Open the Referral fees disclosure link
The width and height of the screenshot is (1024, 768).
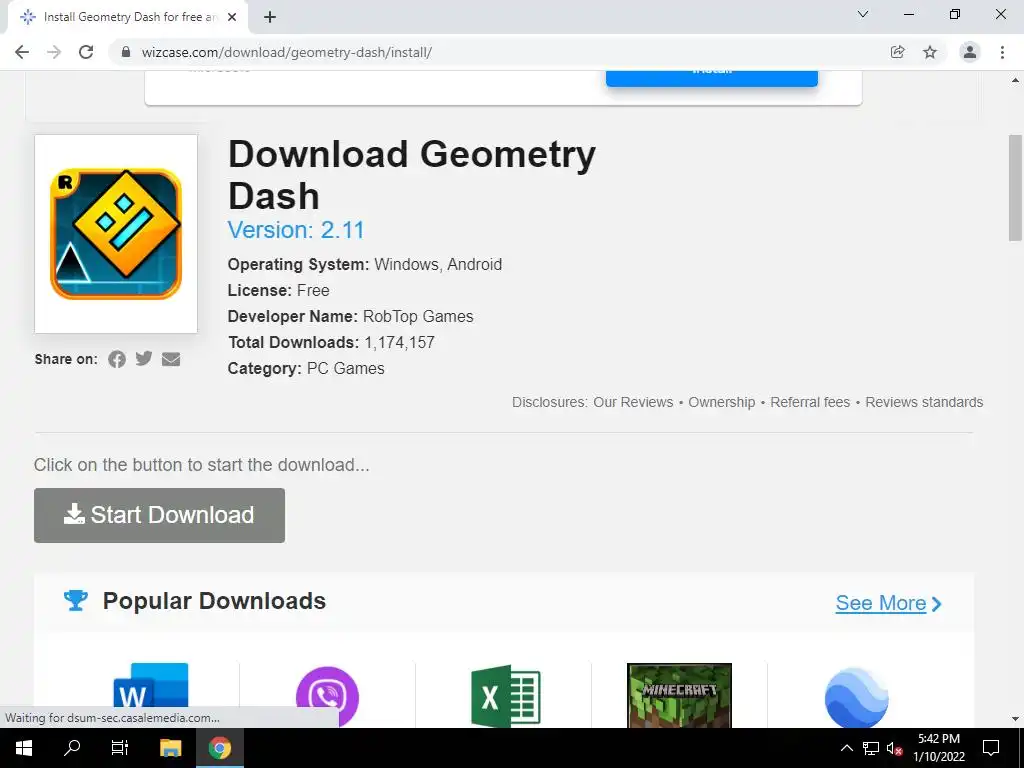coord(810,402)
